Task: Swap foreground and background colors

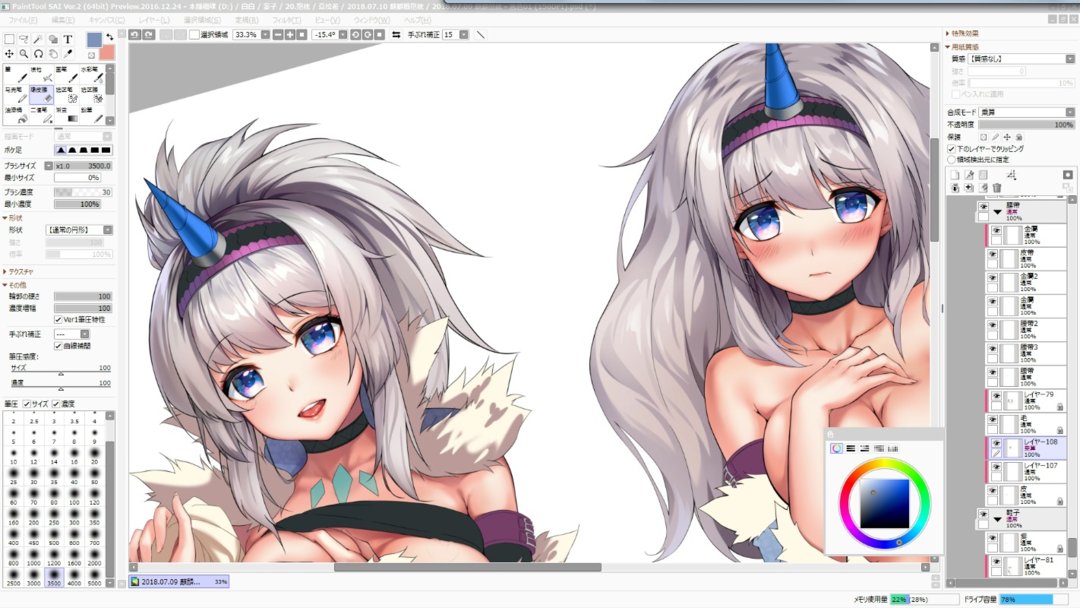Action: tap(110, 36)
